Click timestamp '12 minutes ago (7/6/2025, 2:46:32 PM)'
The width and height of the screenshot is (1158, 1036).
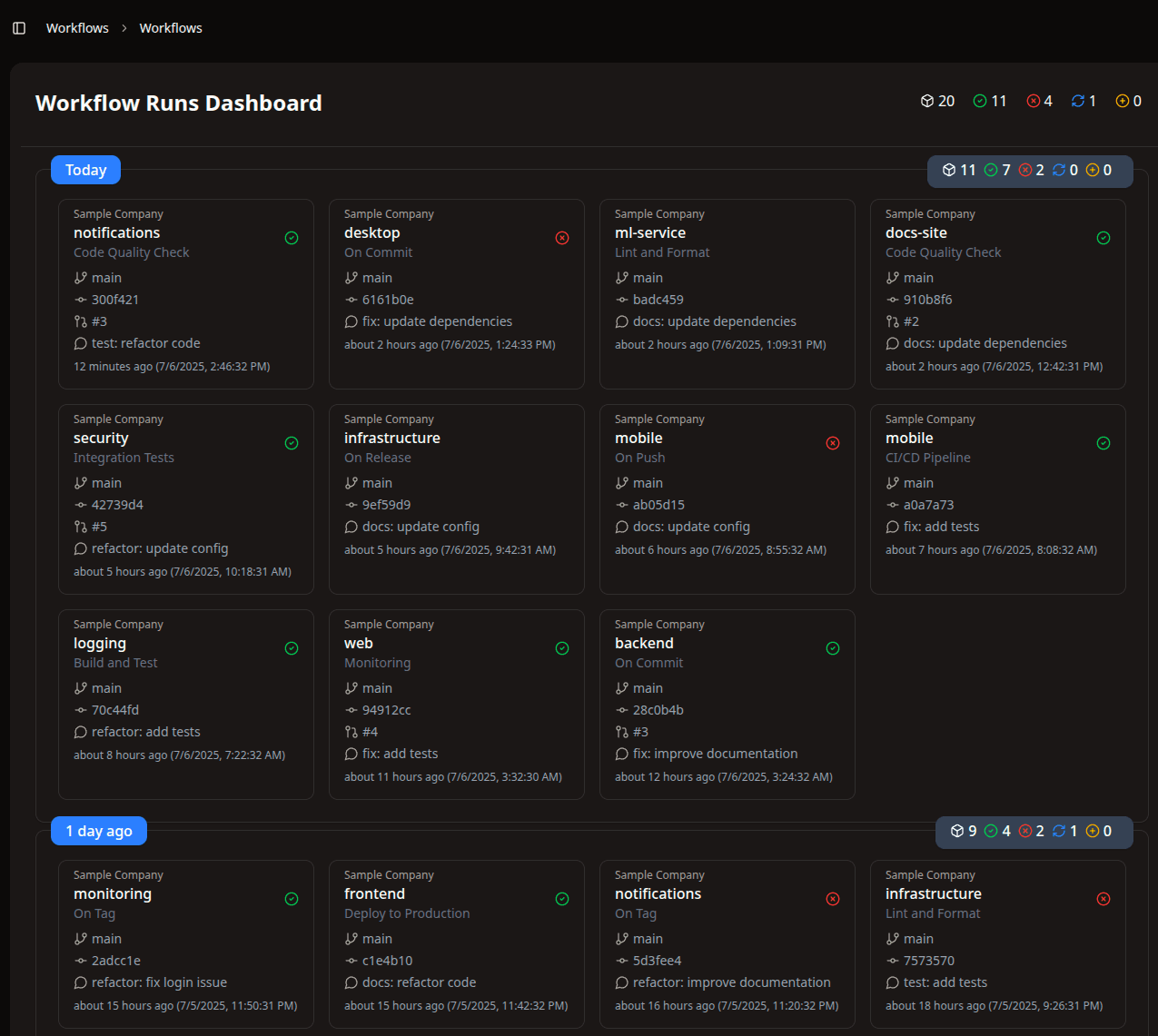click(x=172, y=367)
